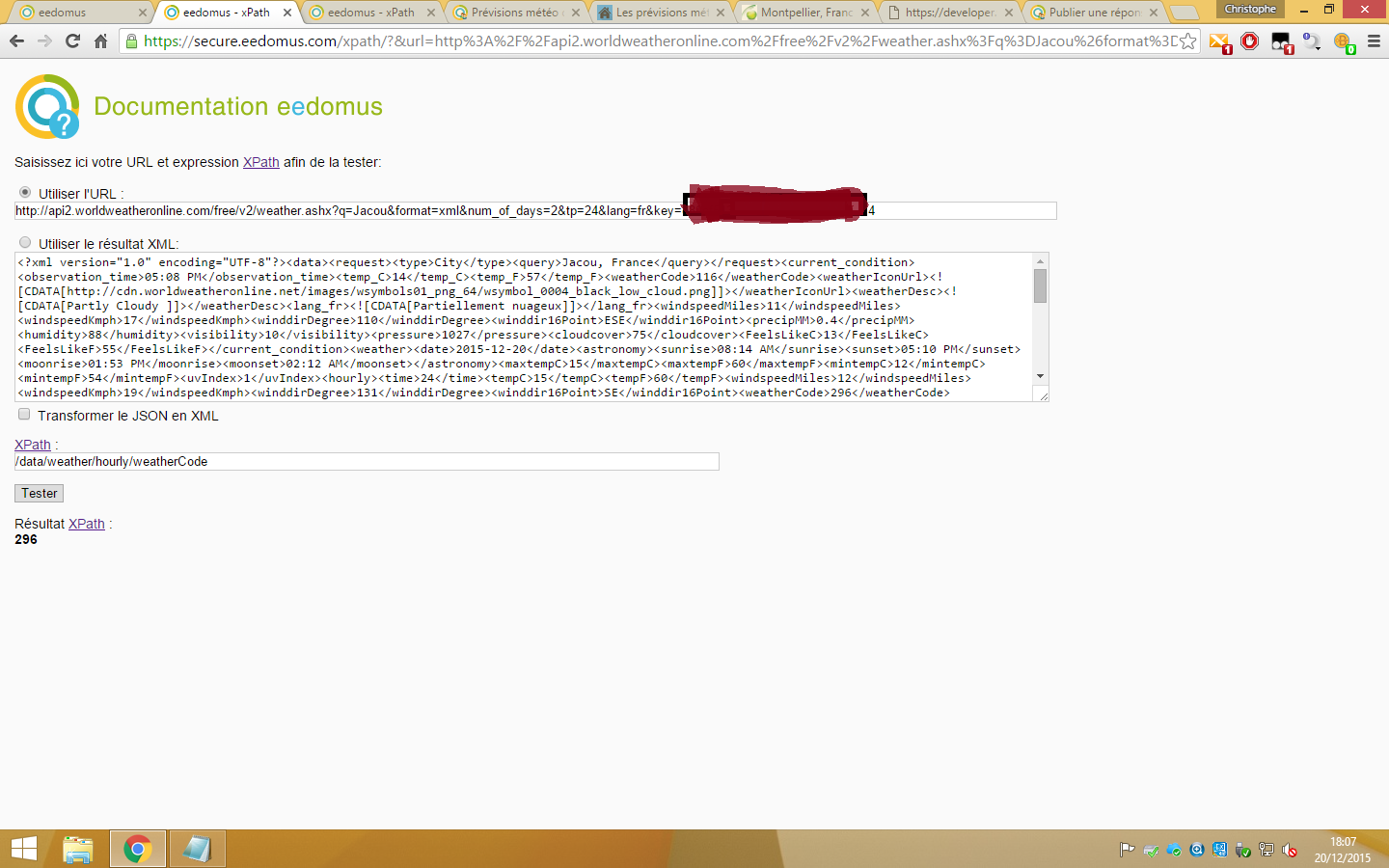1389x868 pixels.
Task: Open Action Center flag in tray
Action: [1127, 850]
